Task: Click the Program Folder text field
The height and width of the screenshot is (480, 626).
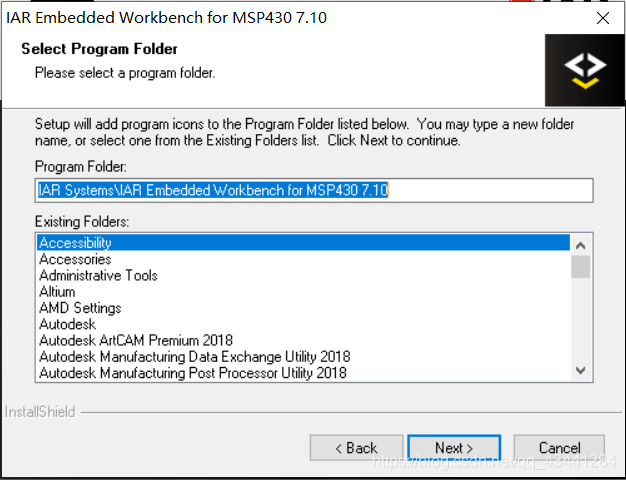Action: click(314, 190)
